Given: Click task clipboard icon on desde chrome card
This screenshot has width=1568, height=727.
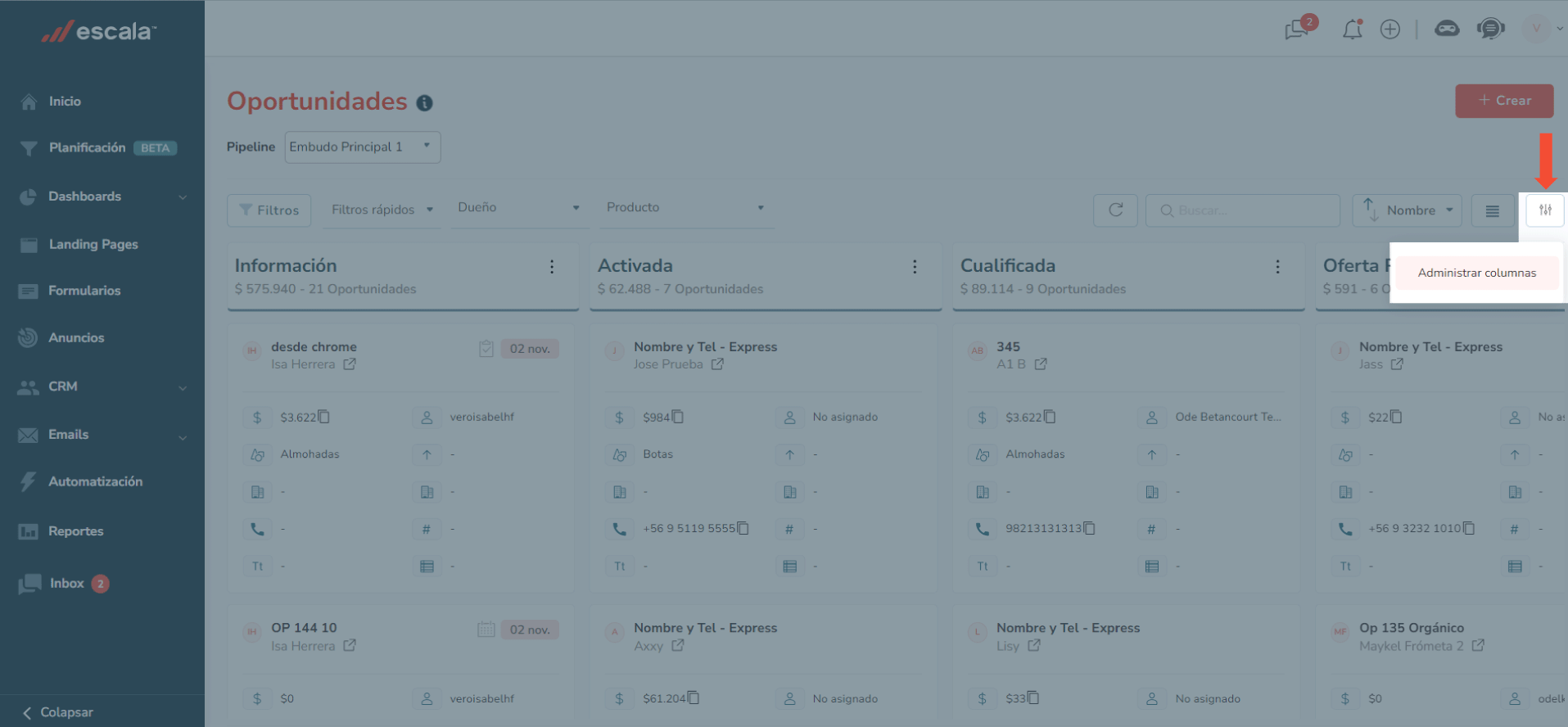Looking at the screenshot, I should click(x=486, y=349).
